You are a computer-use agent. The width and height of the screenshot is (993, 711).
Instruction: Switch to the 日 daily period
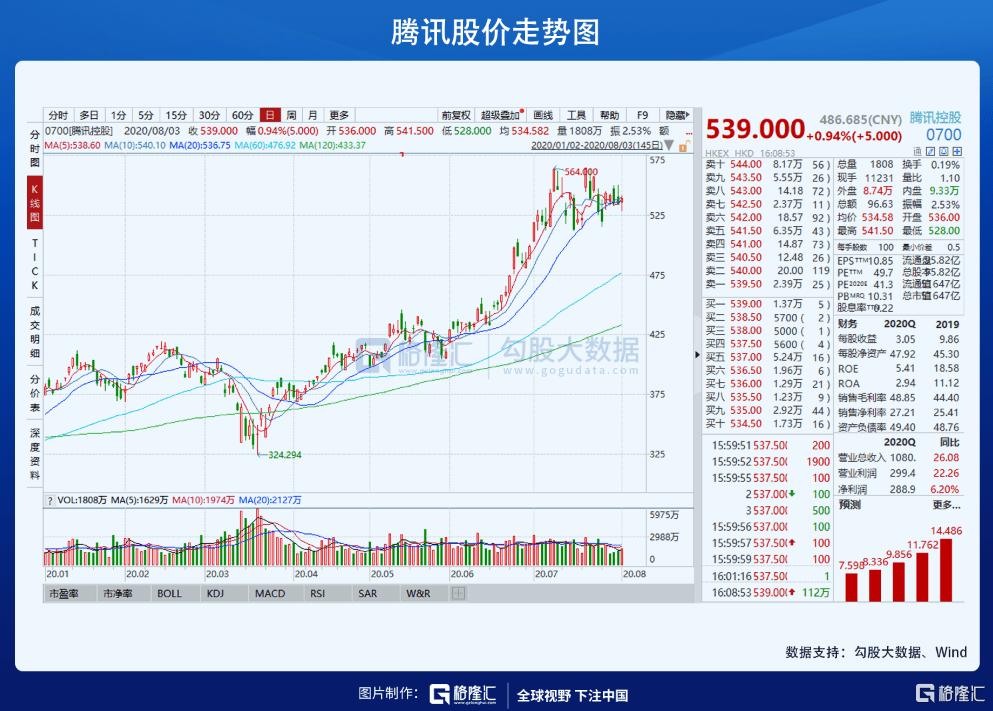point(270,115)
